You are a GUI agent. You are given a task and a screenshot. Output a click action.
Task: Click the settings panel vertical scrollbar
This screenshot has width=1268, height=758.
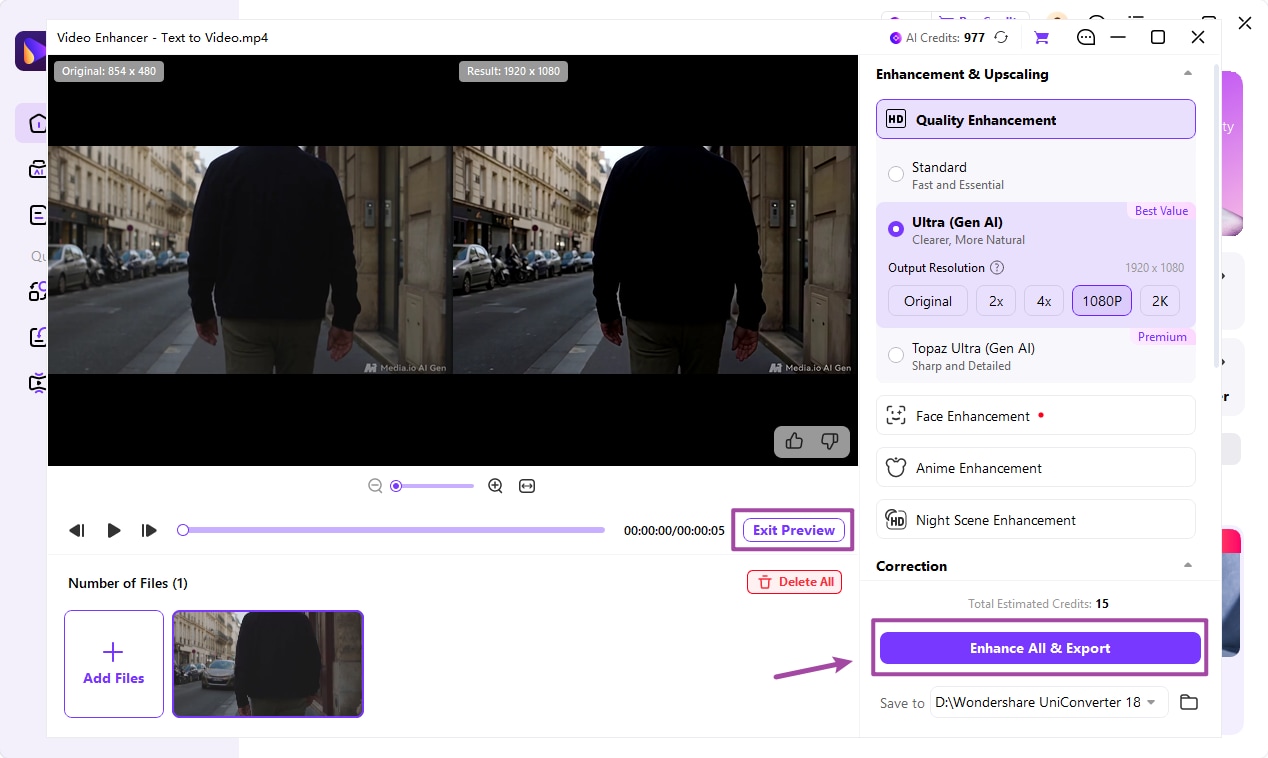pyautogui.click(x=1216, y=217)
